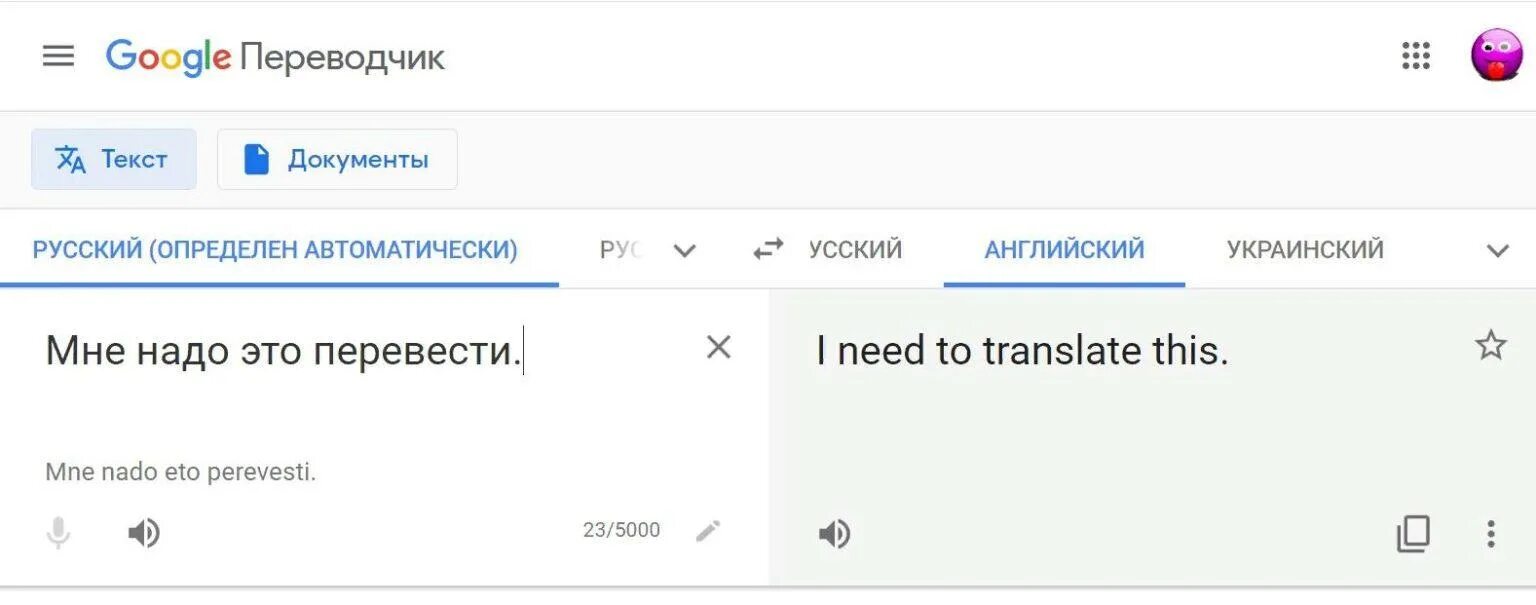The image size is (1536, 605).
Task: Click the purple account avatar
Action: (x=1496, y=55)
